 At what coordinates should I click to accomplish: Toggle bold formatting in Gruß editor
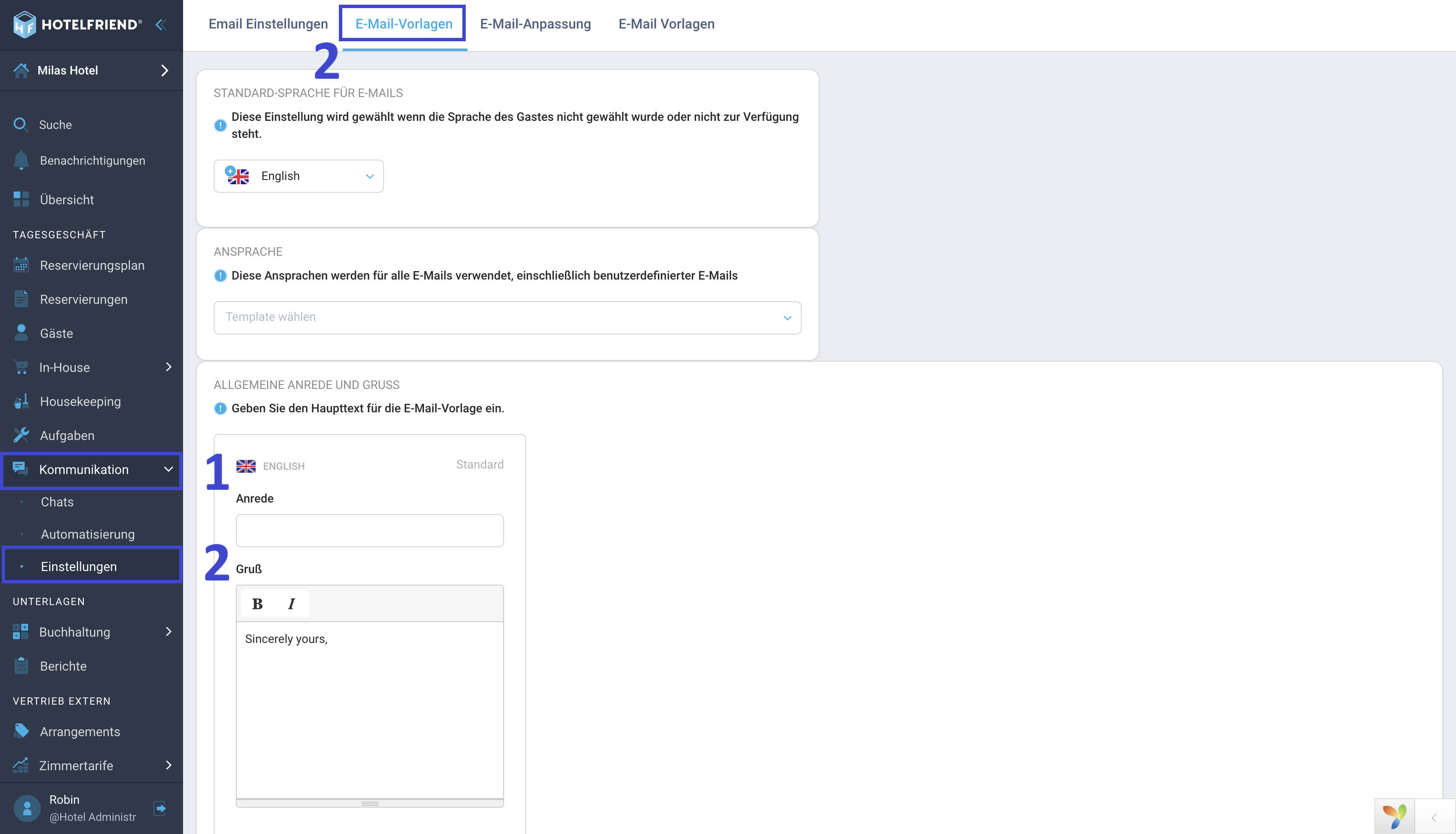click(257, 604)
